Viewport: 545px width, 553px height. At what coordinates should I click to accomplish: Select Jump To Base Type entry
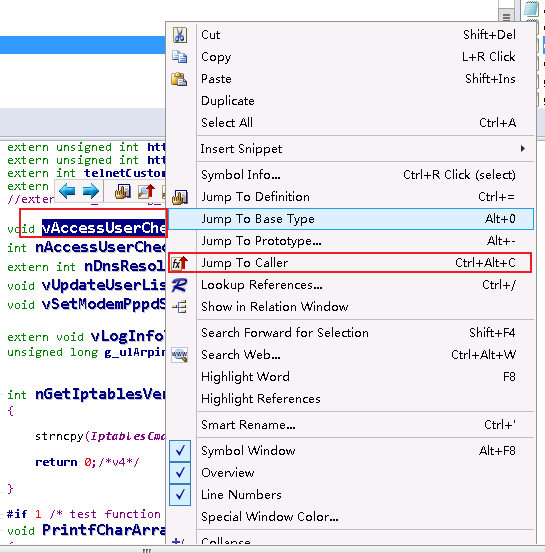pos(351,219)
